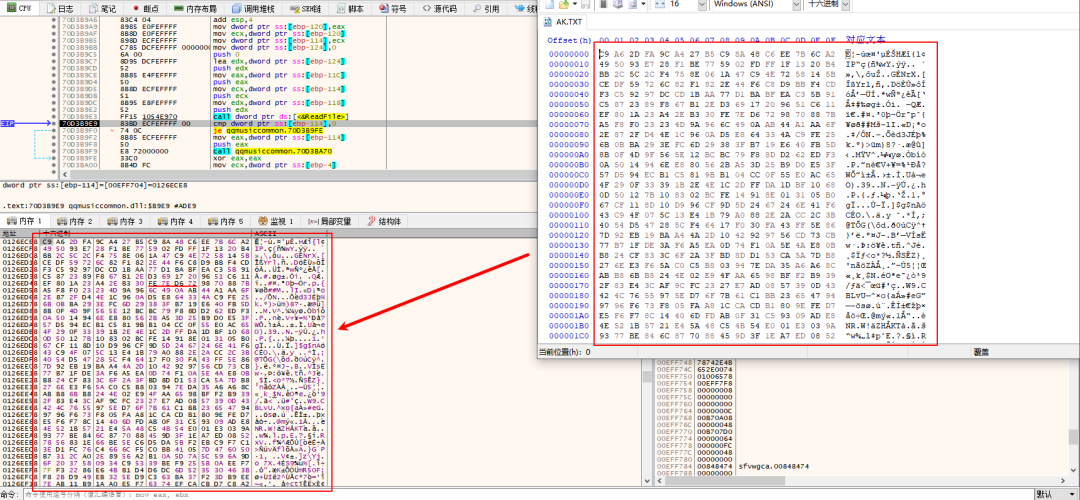Select the 内存 1 dump tab

click(26, 221)
